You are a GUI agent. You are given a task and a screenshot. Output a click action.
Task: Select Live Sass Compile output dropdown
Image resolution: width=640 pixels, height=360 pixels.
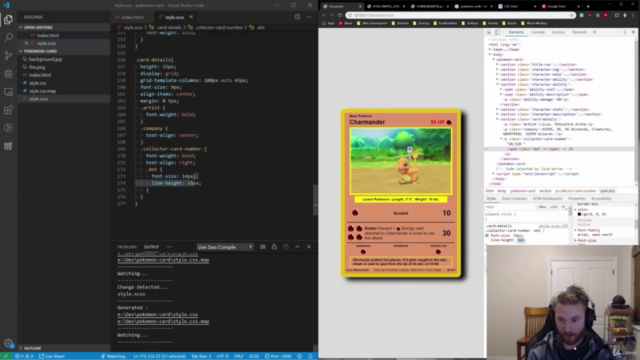pyautogui.click(x=225, y=247)
